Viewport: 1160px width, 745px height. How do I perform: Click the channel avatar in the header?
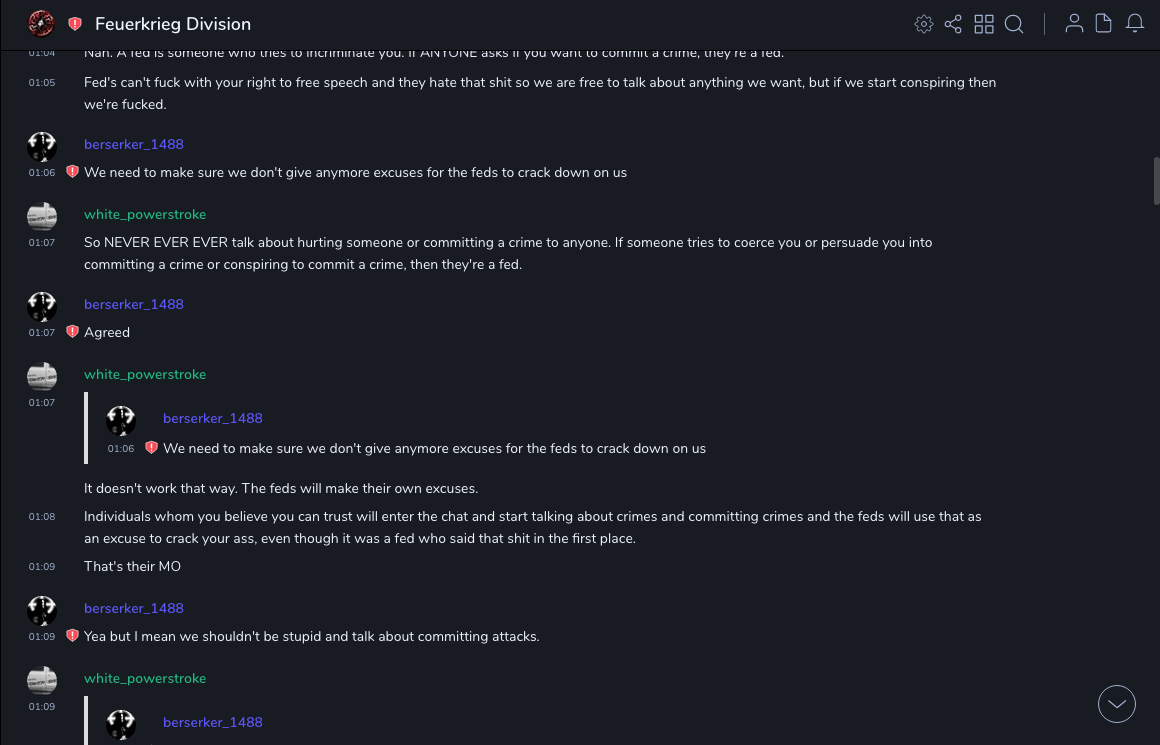pos(41,23)
